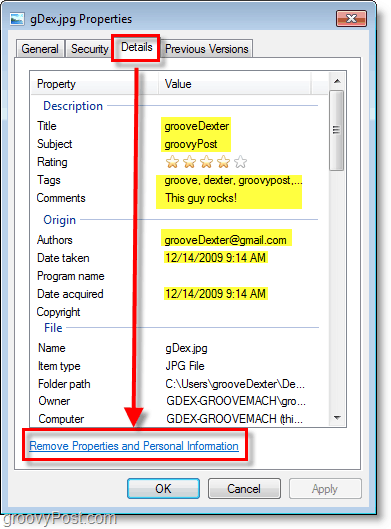Click the scrollbar up arrow
391x529 pixels.
coord(337,81)
